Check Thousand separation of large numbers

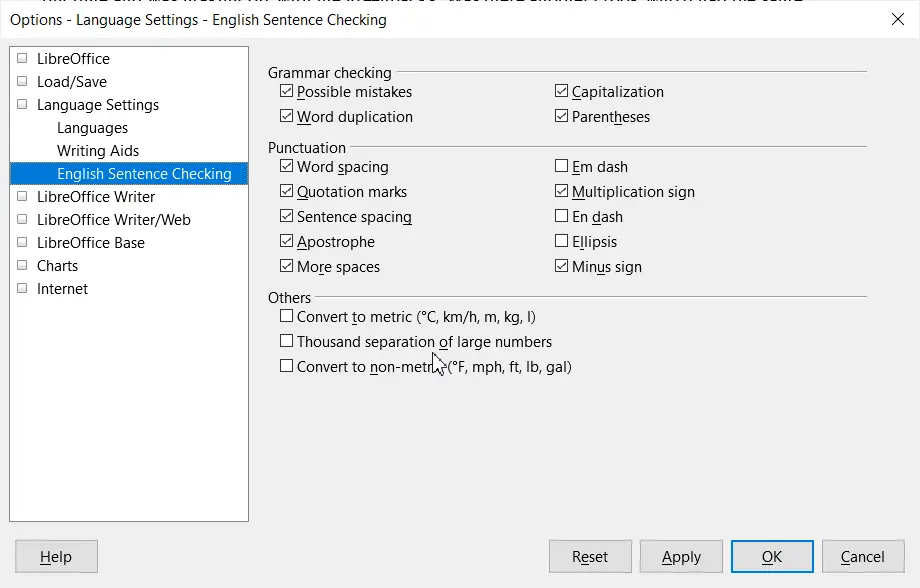[x=288, y=342]
